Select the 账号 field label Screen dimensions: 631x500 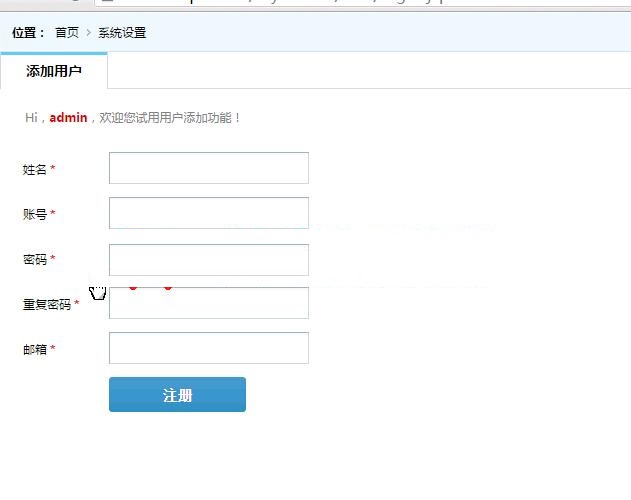[35, 214]
